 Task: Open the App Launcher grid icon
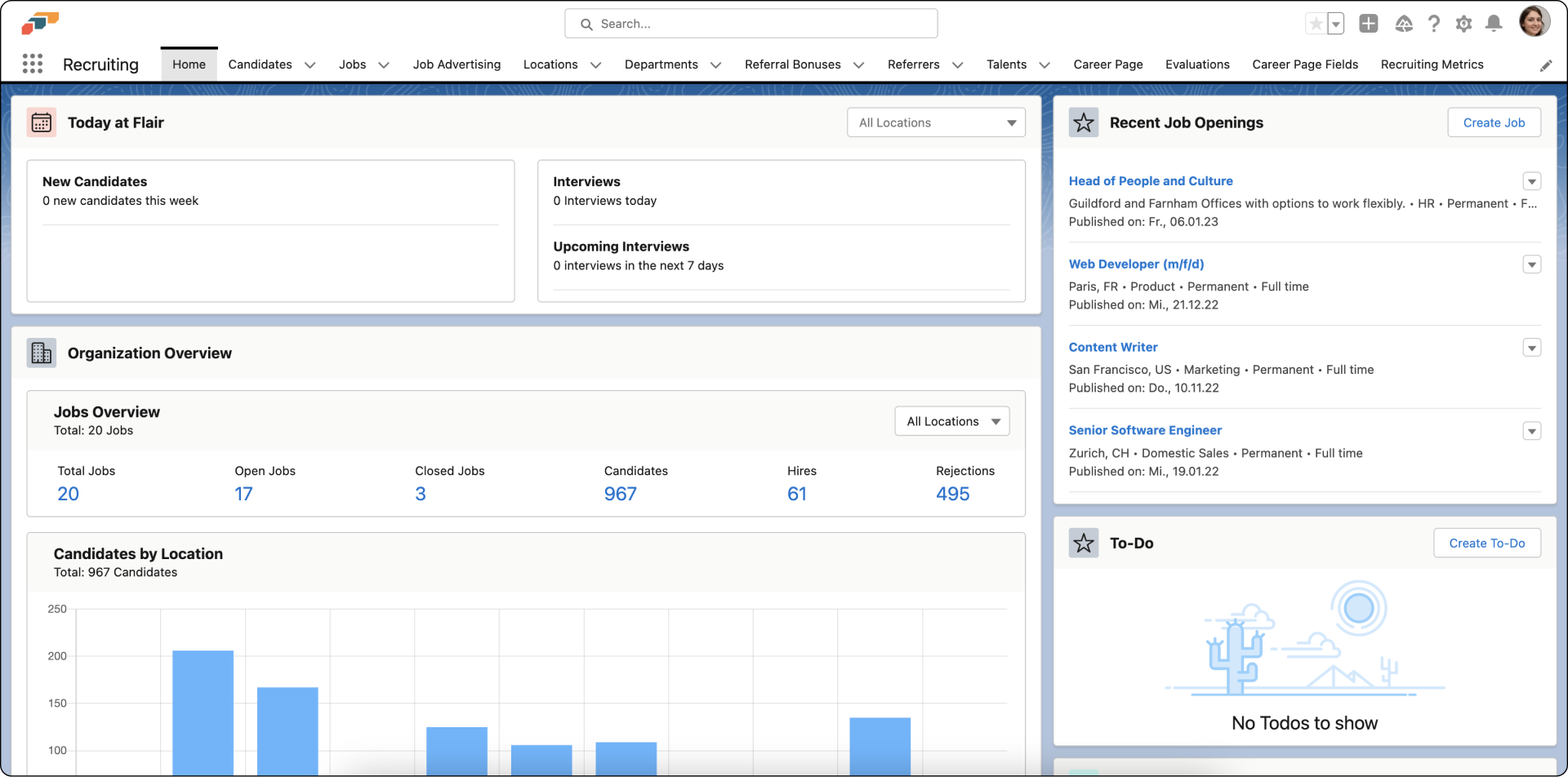click(33, 64)
